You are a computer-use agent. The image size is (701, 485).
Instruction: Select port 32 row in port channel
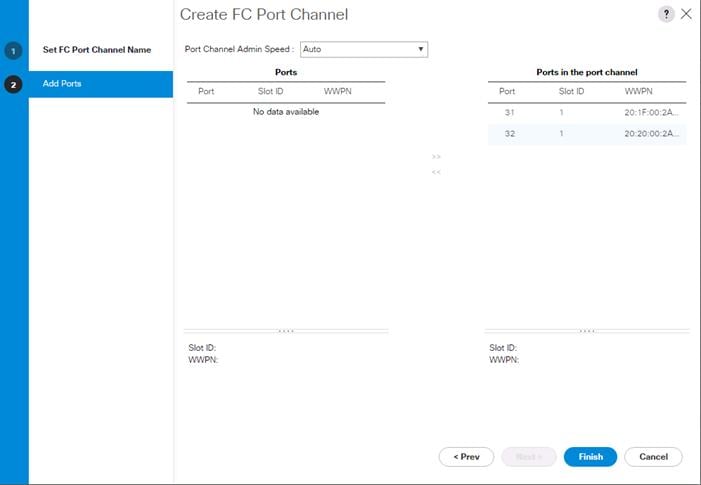pyautogui.click(x=587, y=134)
